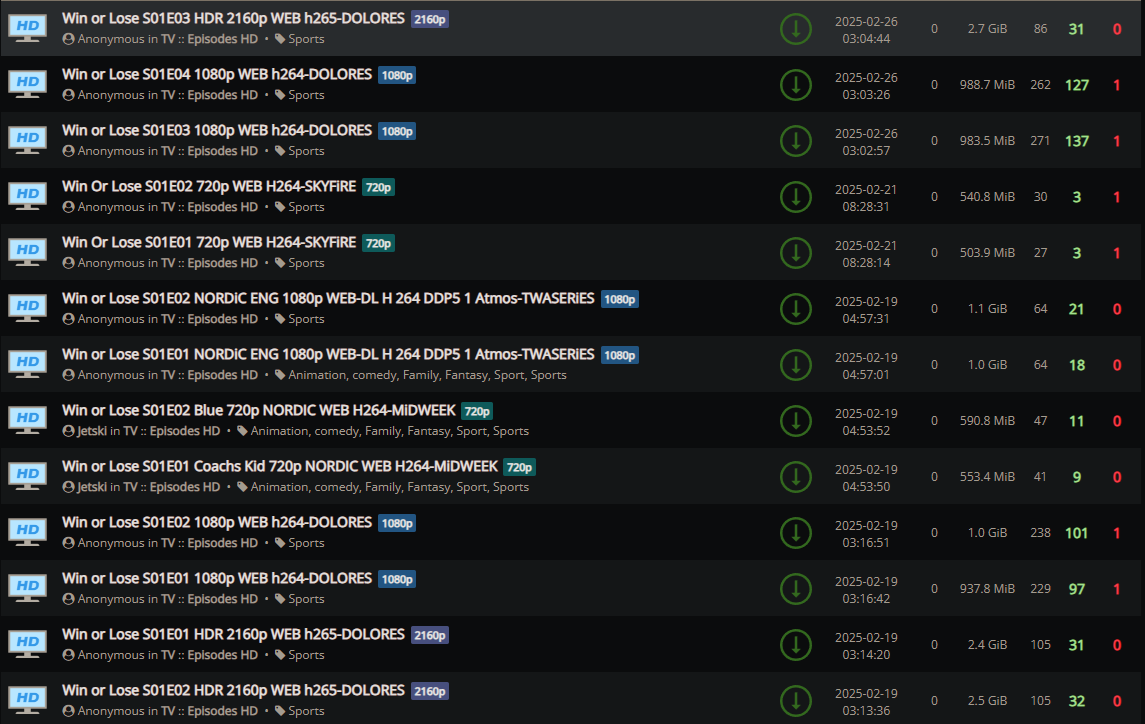Click Episodes HD category on S01E02 HDR 2160p row

tap(223, 711)
